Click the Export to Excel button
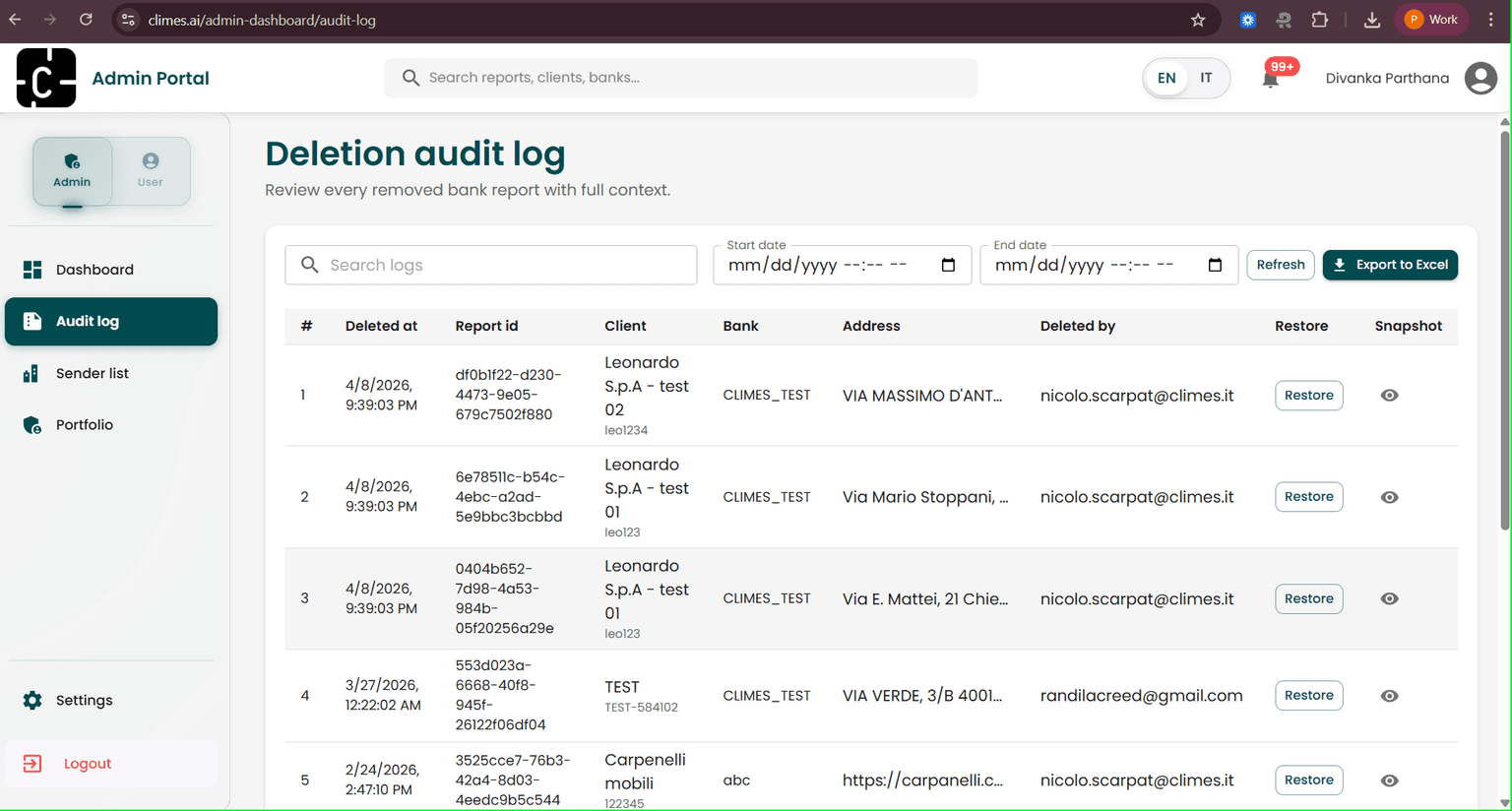The width and height of the screenshot is (1512, 811). click(x=1390, y=265)
